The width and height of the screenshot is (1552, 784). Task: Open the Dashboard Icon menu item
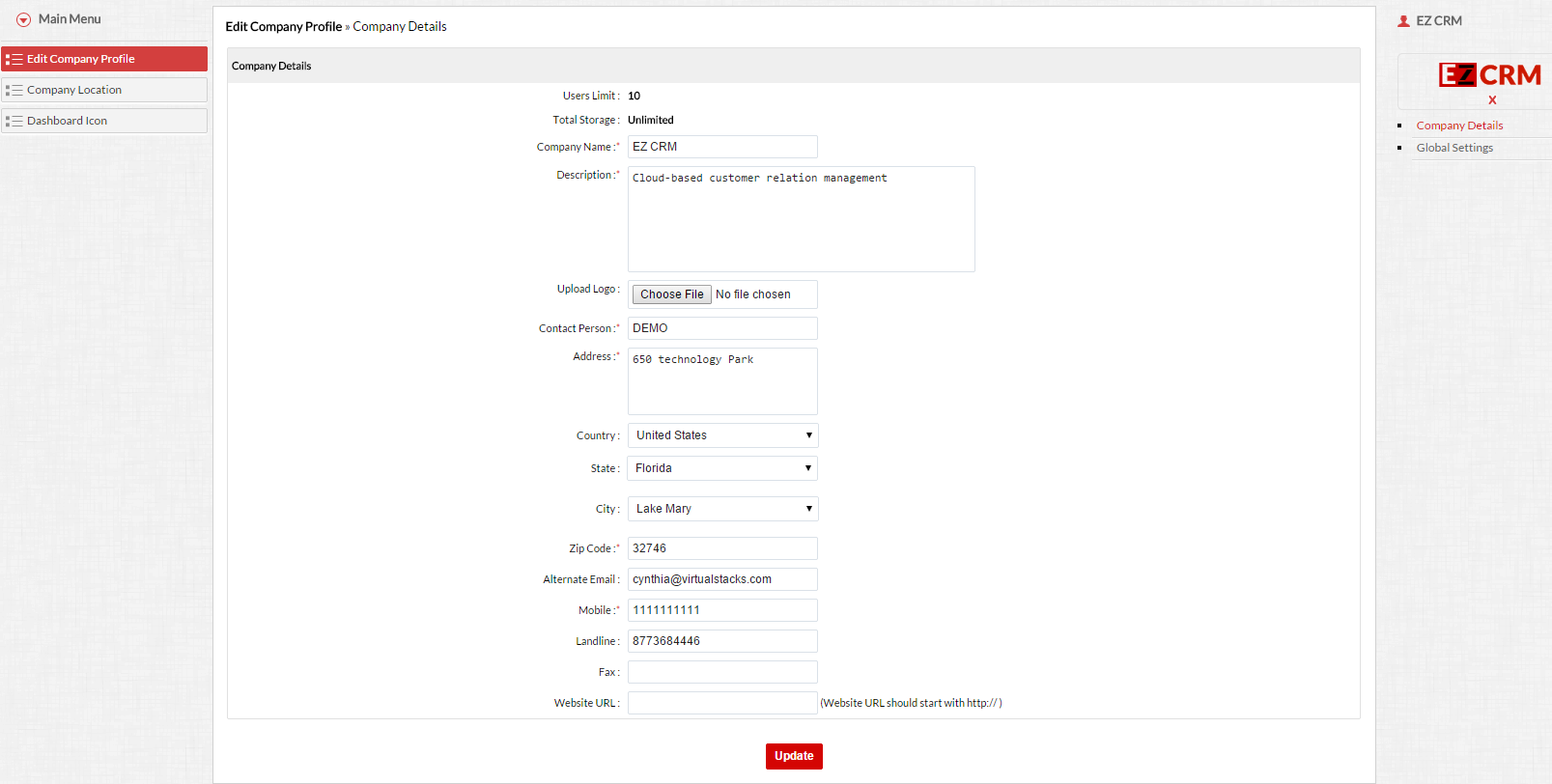(104, 121)
